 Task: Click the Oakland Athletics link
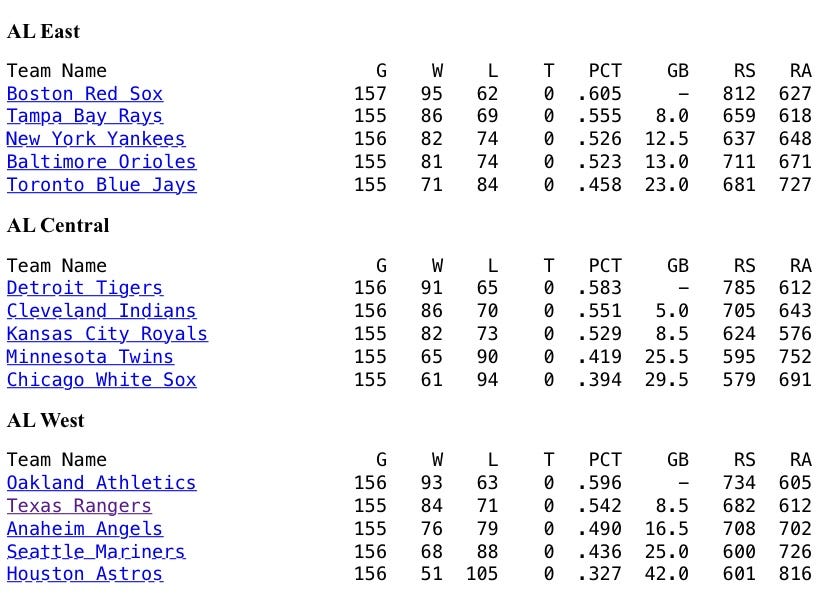click(101, 483)
